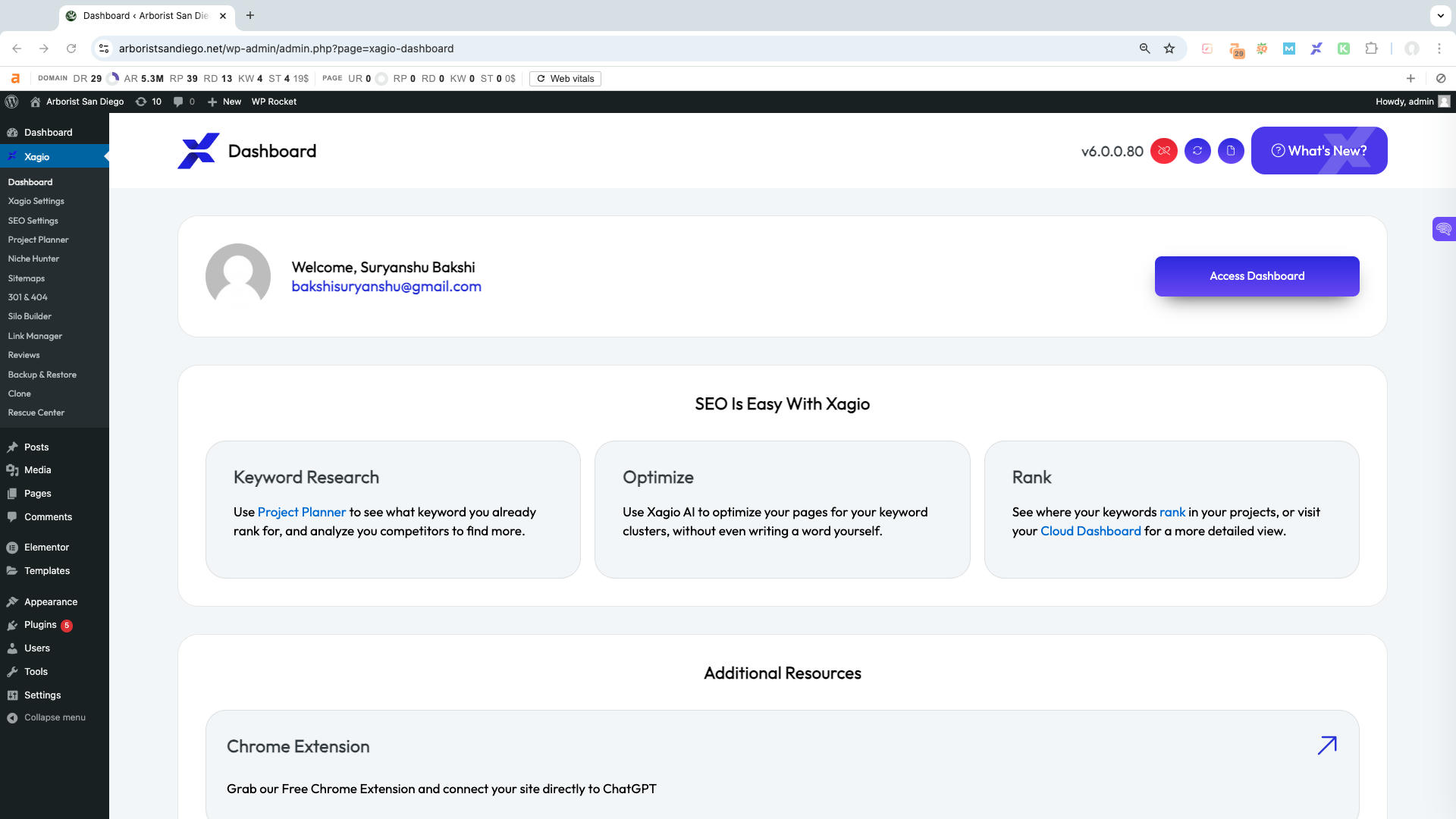Image resolution: width=1456 pixels, height=819 pixels.
Task: Open Howdy, admin account menu
Action: tap(1412, 102)
